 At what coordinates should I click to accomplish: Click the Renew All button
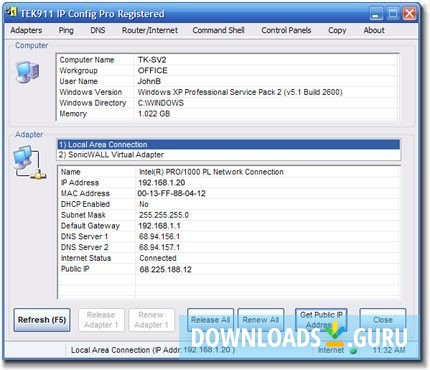click(x=261, y=320)
